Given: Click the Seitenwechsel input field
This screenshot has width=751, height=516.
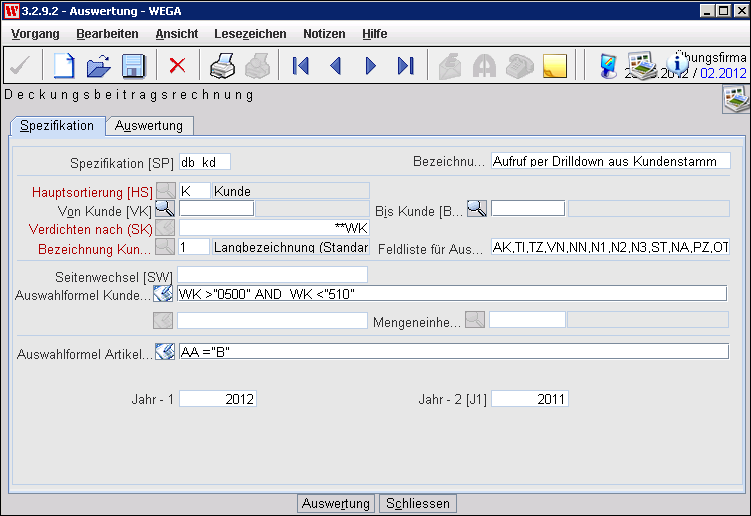Looking at the screenshot, I should 272,275.
